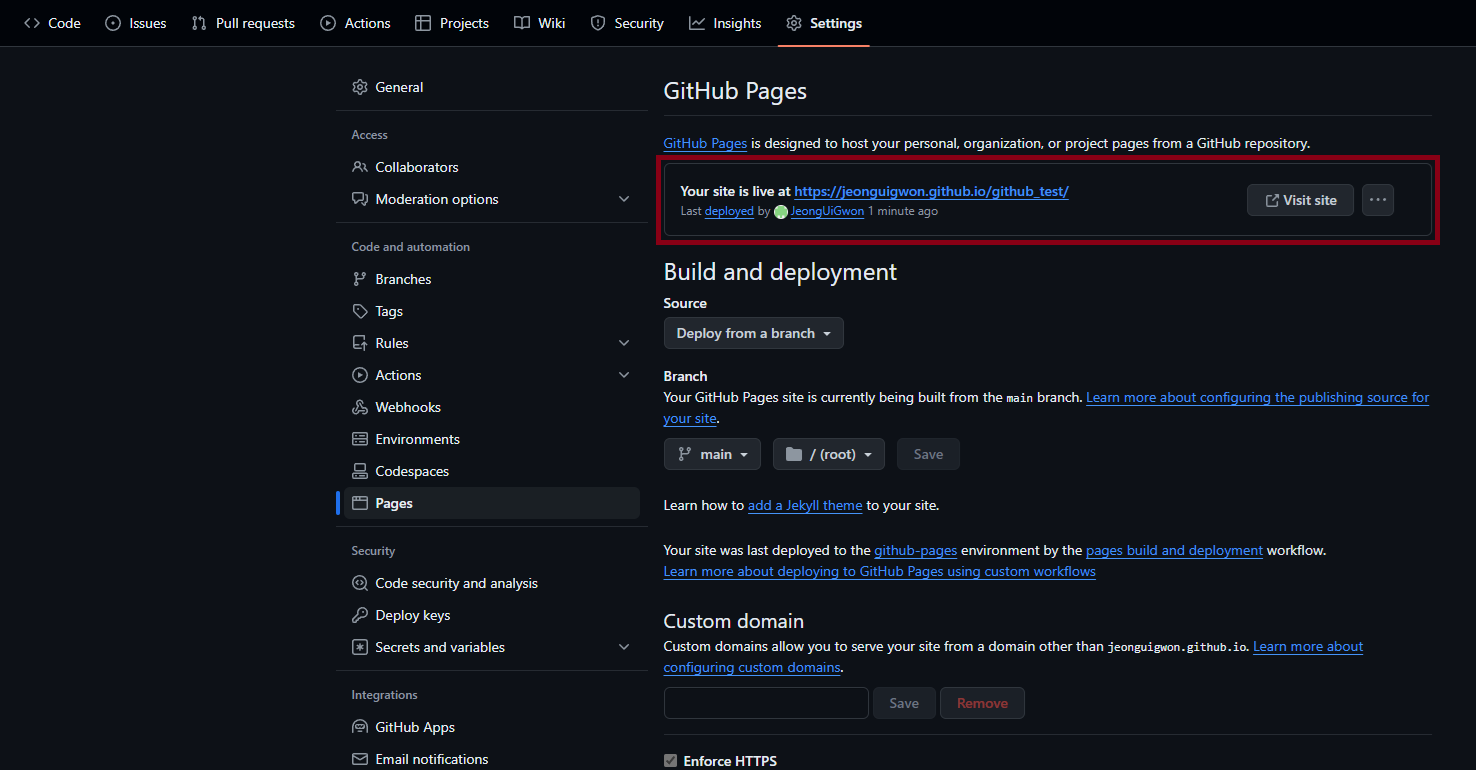Image resolution: width=1476 pixels, height=770 pixels.
Task: Click the play icon beside sidebar Actions
Action: [360, 375]
